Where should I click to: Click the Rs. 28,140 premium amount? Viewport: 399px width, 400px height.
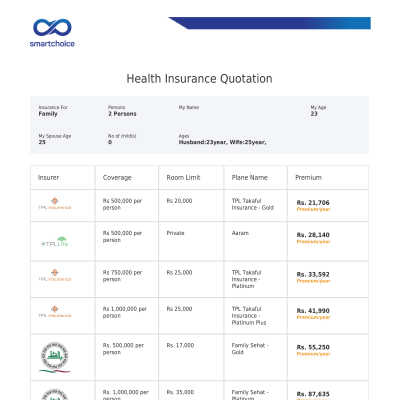click(x=313, y=235)
